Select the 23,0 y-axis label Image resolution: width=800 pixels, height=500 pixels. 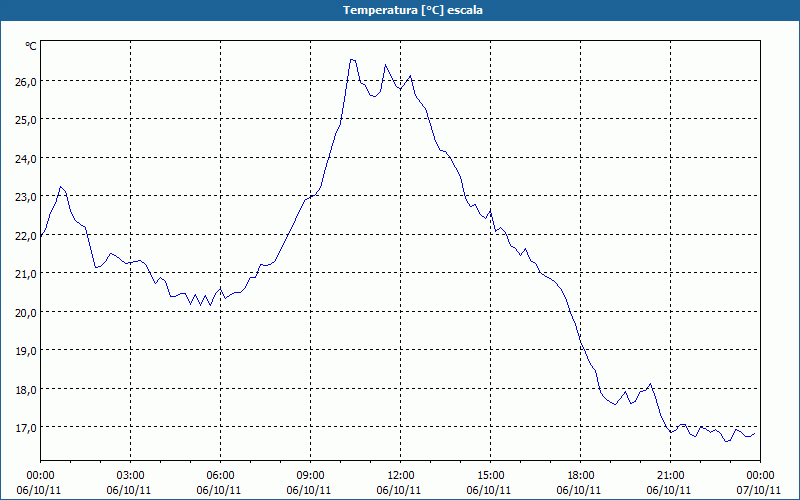pyautogui.click(x=26, y=197)
